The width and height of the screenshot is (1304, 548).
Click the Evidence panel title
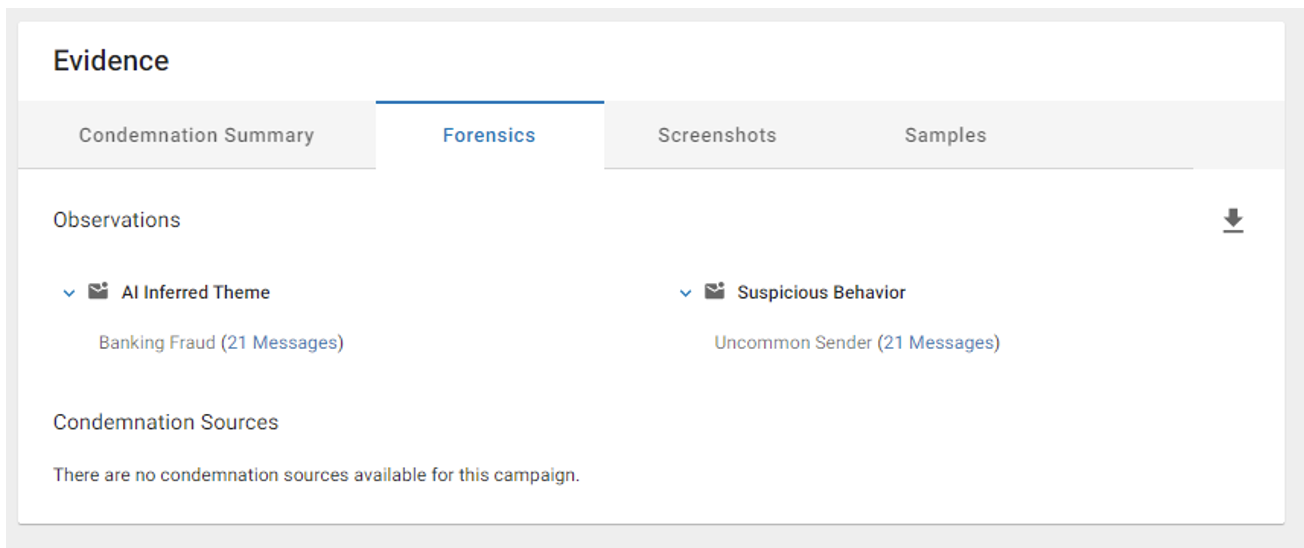[111, 61]
